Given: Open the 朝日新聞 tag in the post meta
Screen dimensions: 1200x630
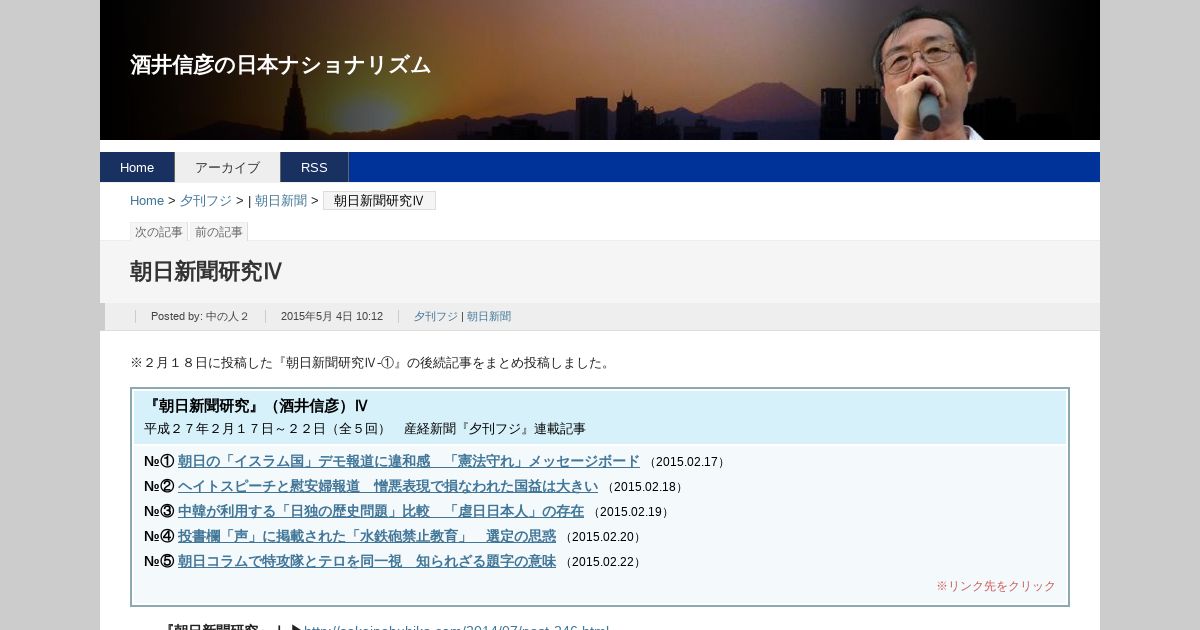Looking at the screenshot, I should pos(489,316).
